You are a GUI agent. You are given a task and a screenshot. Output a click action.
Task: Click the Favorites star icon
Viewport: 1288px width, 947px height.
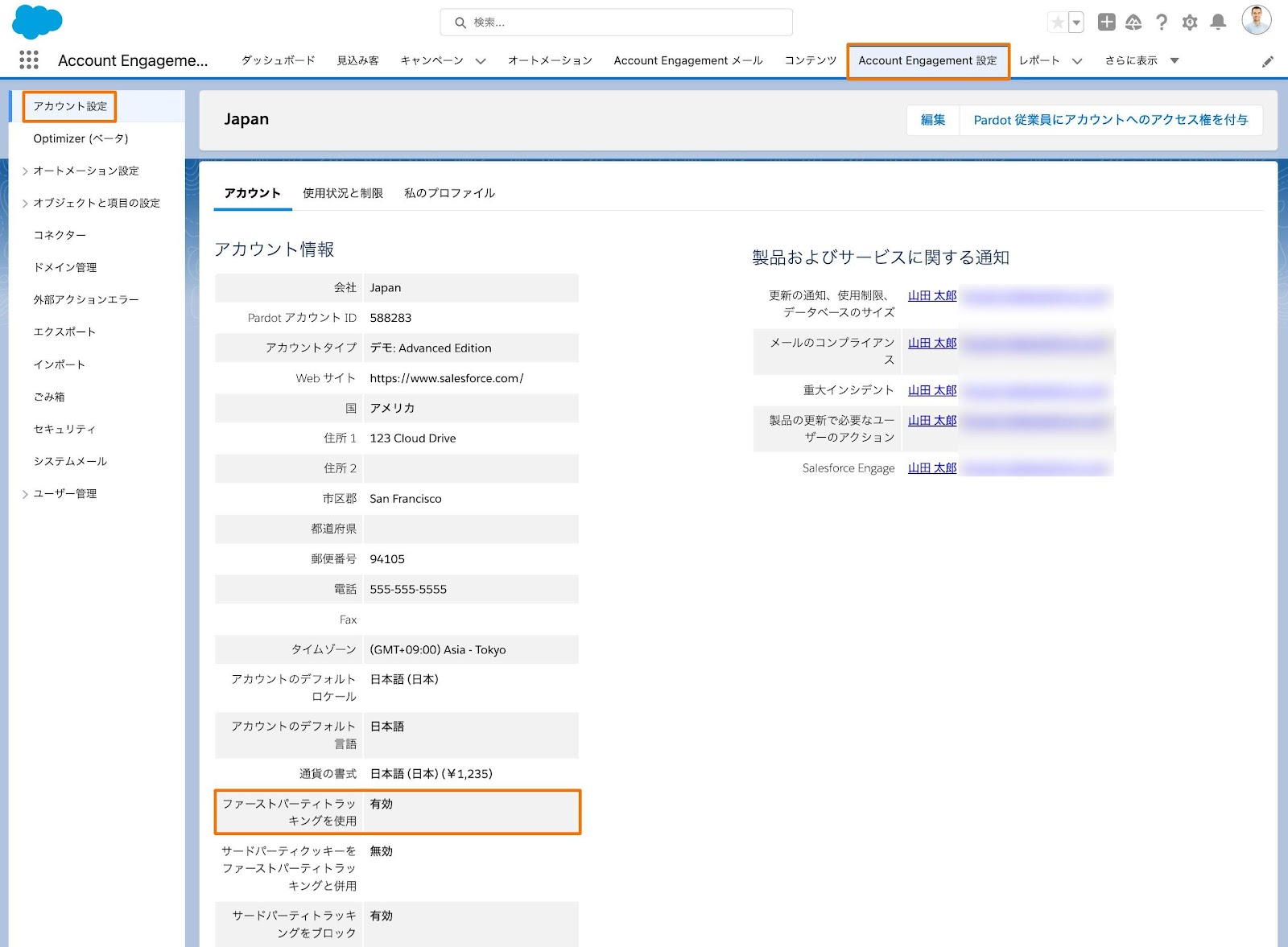click(1058, 23)
